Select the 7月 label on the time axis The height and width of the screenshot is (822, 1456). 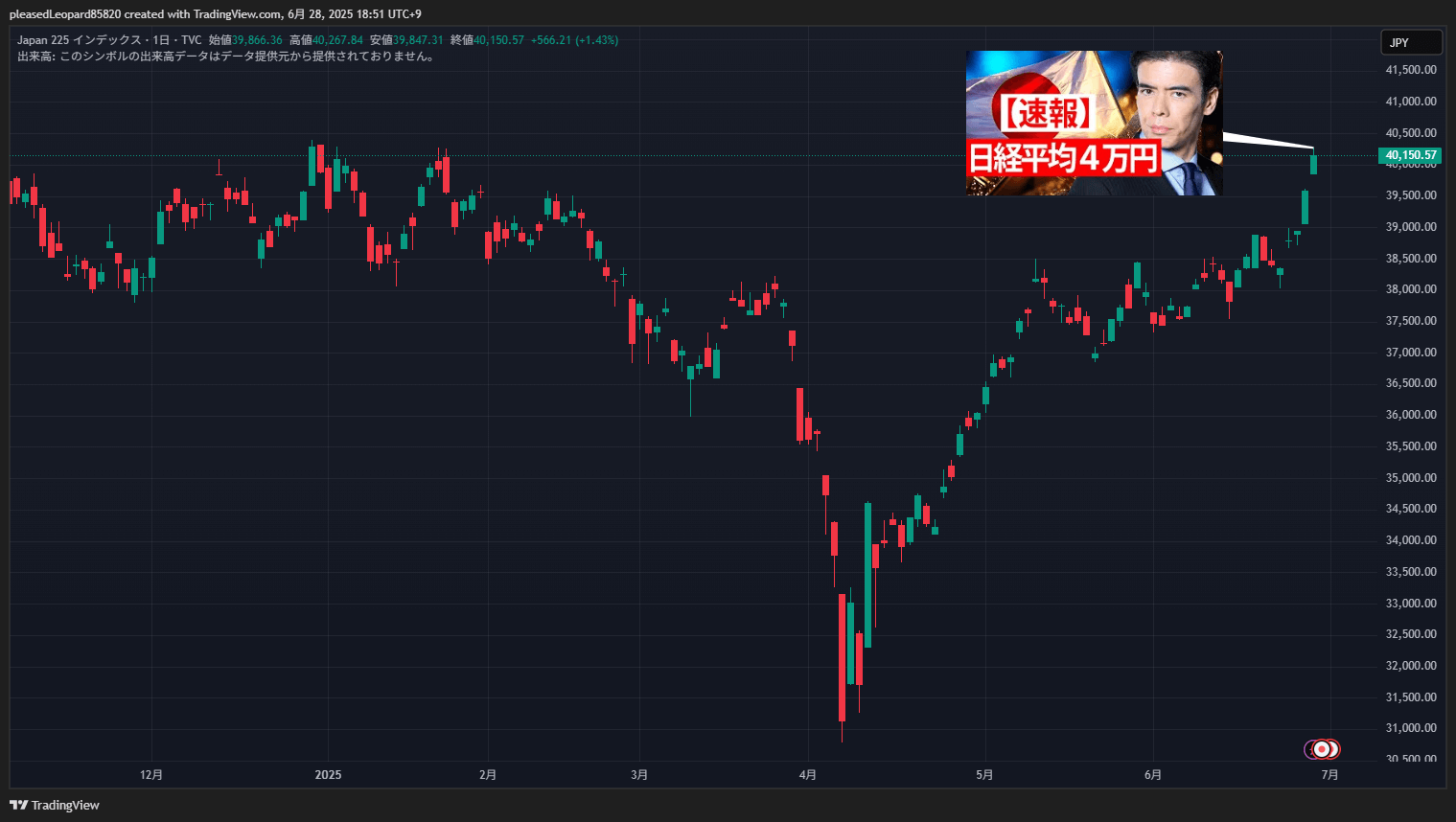tap(1329, 774)
